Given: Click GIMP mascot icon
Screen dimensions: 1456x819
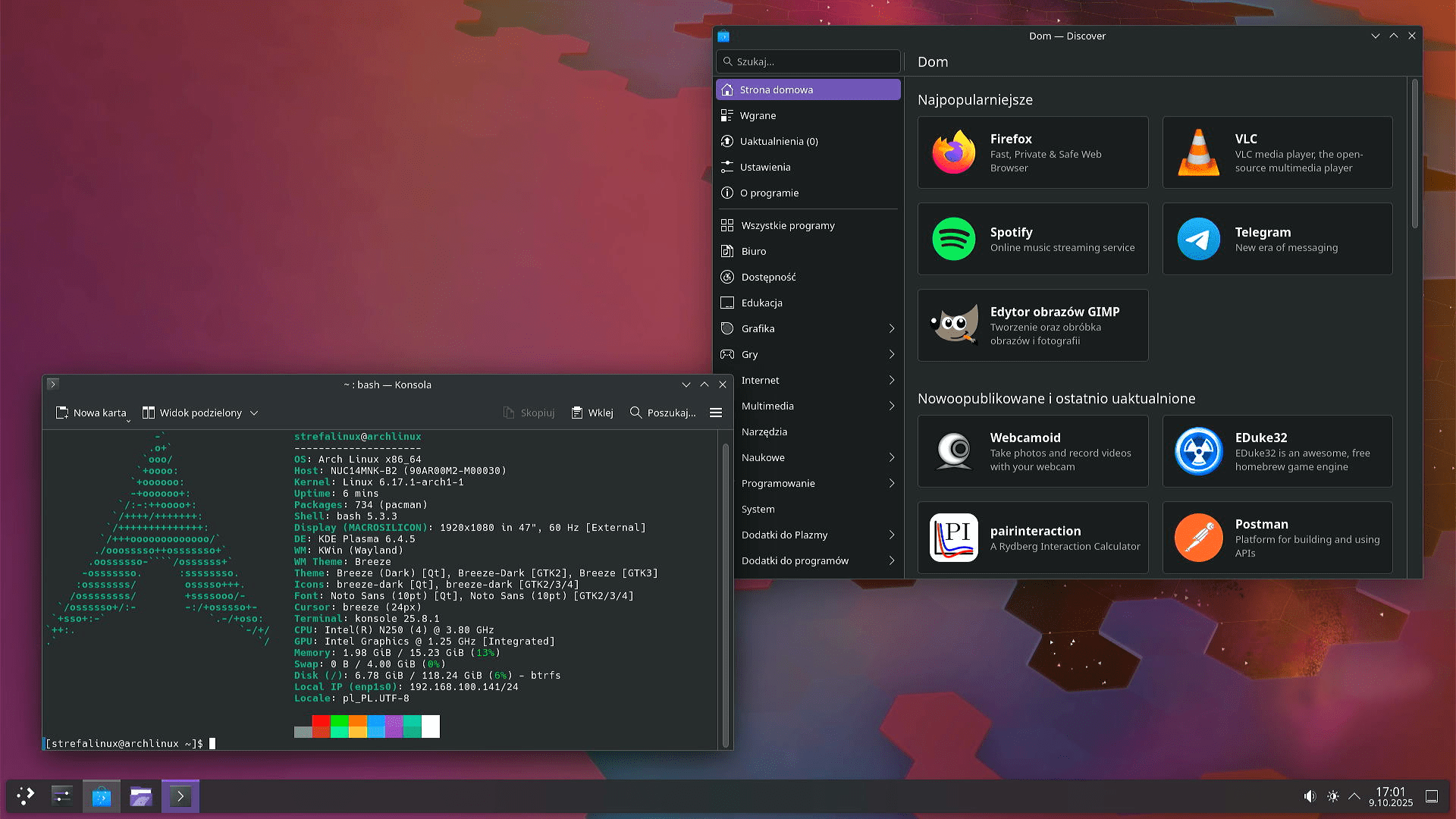Looking at the screenshot, I should [x=953, y=325].
